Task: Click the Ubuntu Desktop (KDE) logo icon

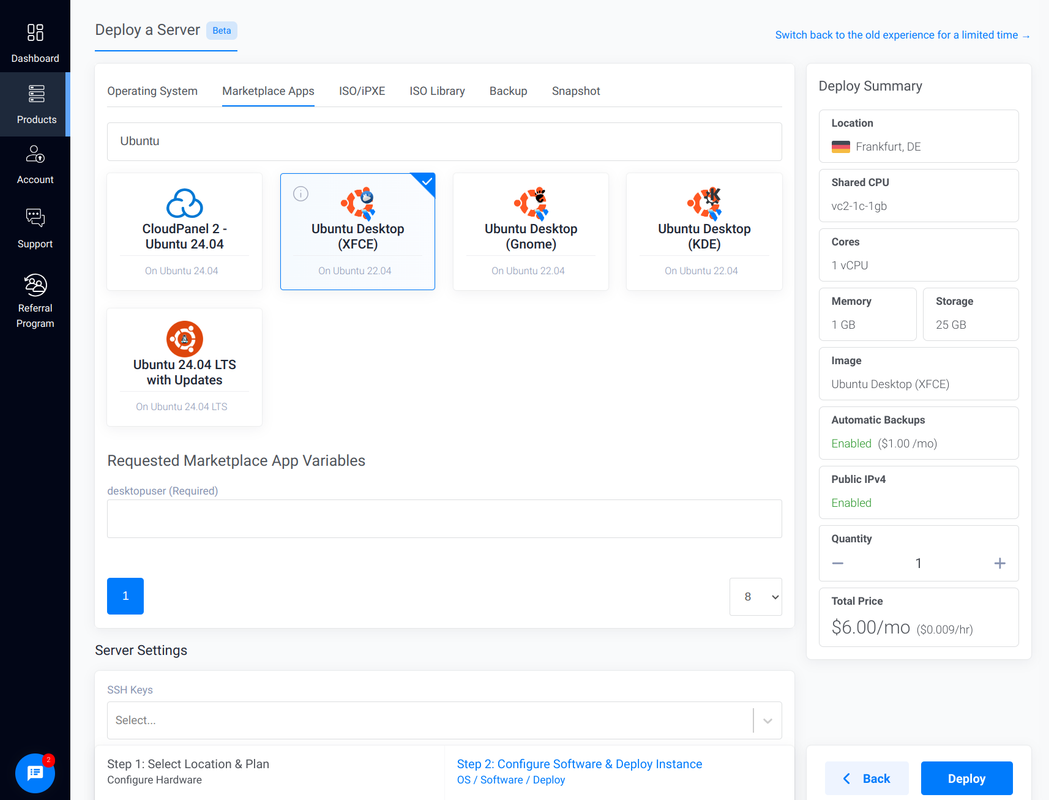Action: coord(704,203)
